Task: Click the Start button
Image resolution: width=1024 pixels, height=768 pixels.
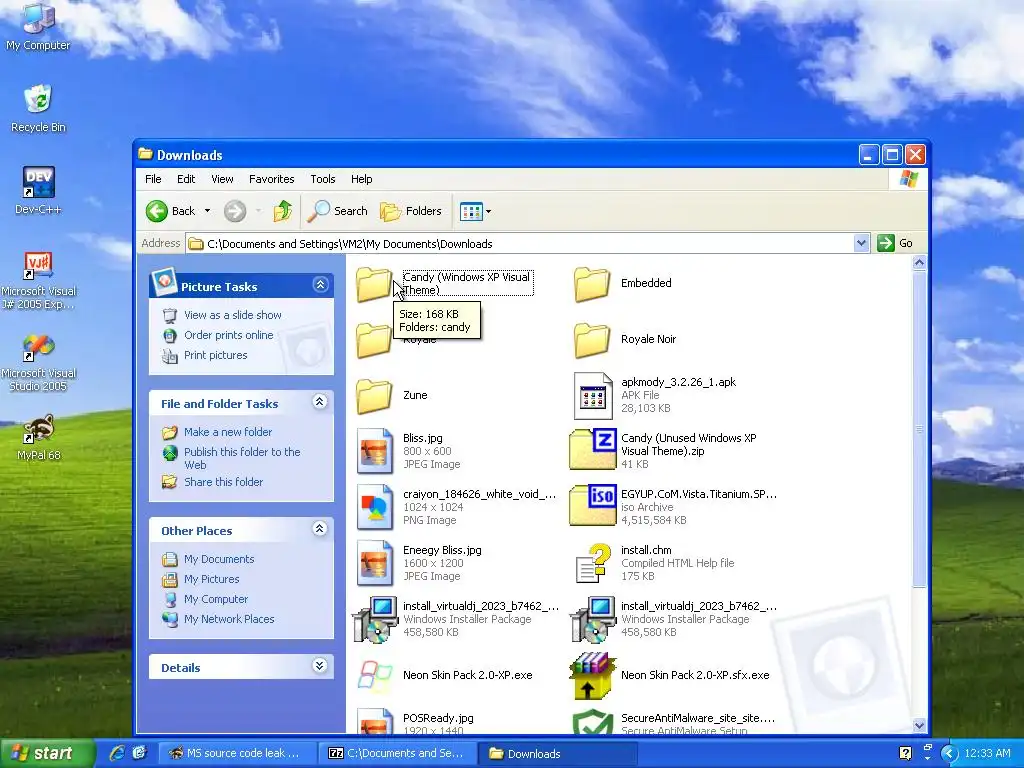Action: 46,753
